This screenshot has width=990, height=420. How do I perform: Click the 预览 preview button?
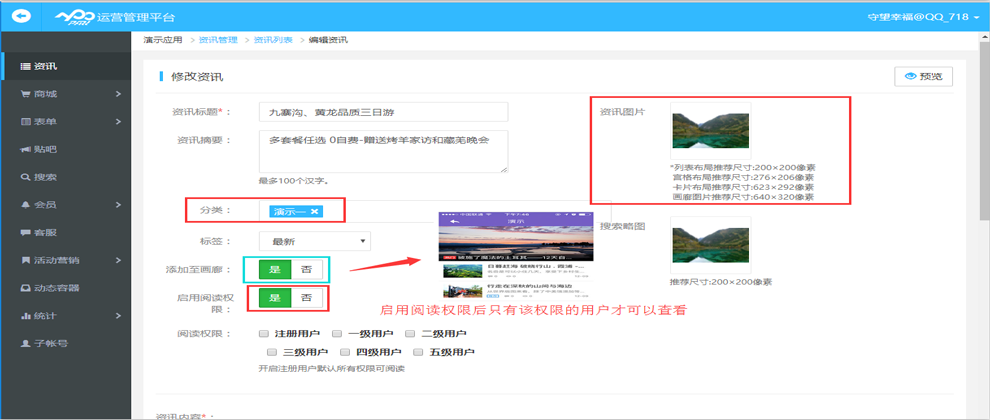point(922,76)
